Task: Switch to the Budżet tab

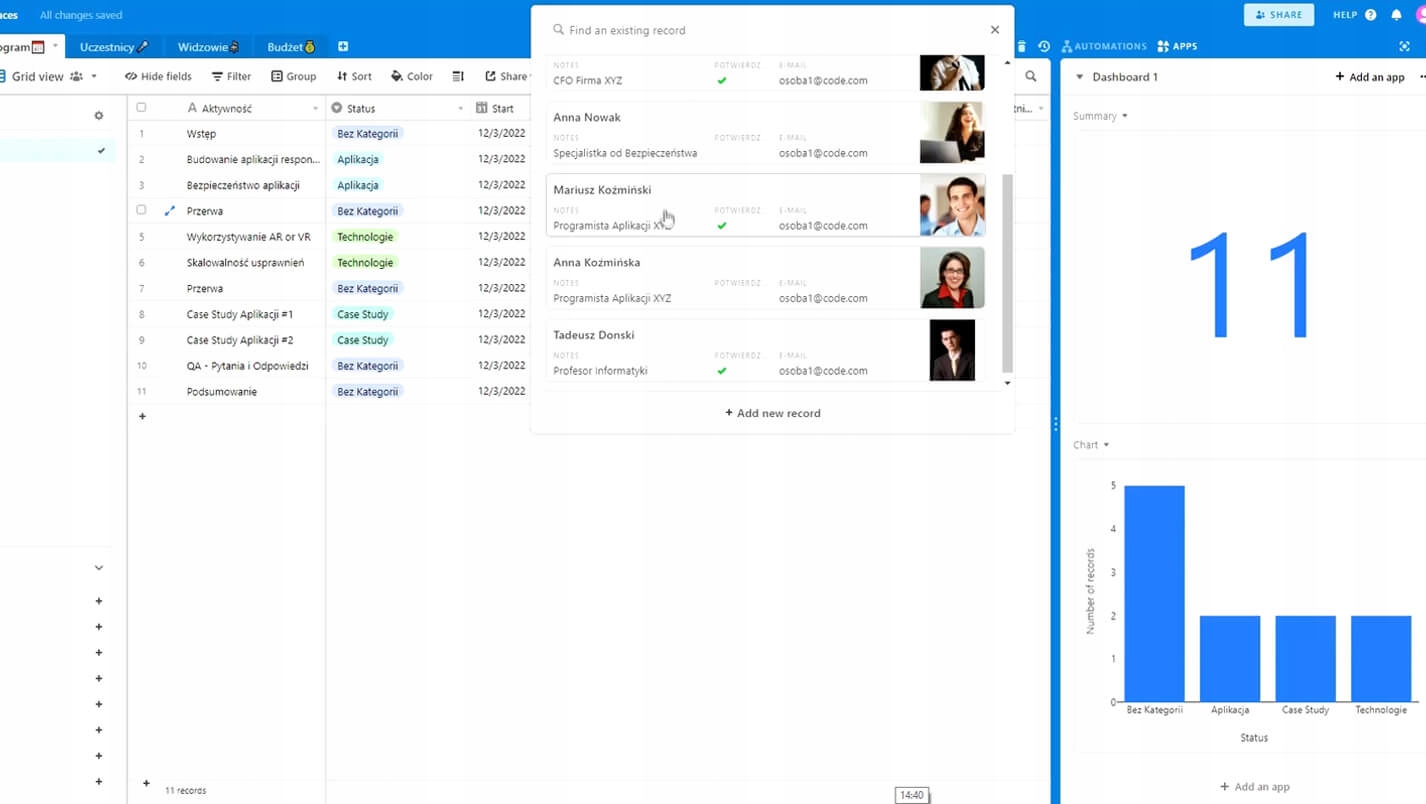Action: (291, 47)
